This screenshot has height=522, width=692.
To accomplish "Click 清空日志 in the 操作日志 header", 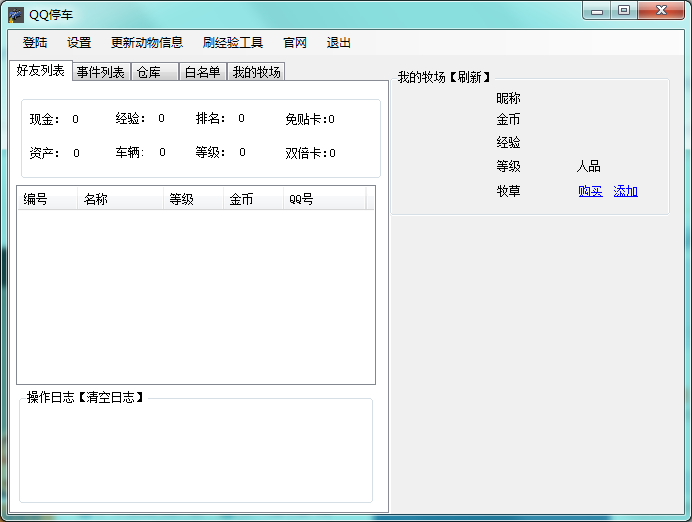I will [x=110, y=398].
